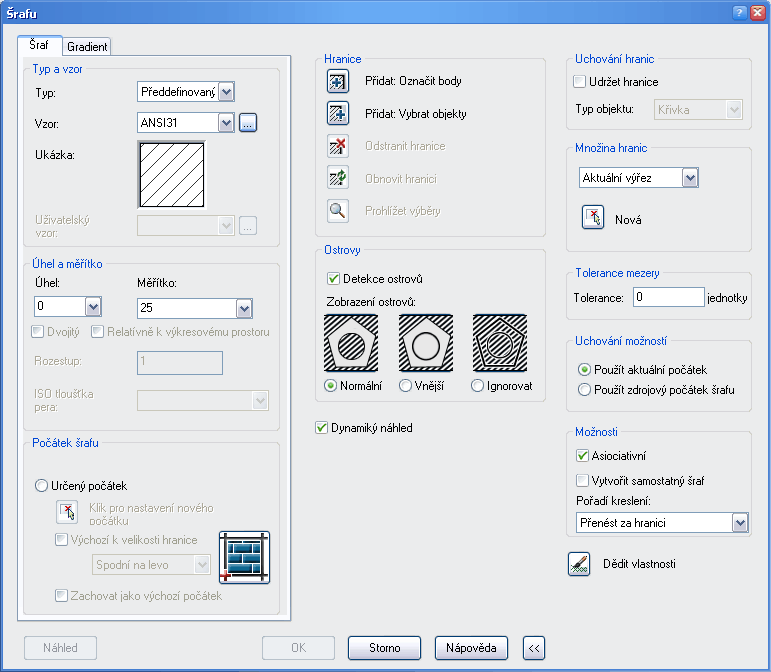
Task: Click the dialog help question mark icon
Action: pyautogui.click(x=740, y=11)
